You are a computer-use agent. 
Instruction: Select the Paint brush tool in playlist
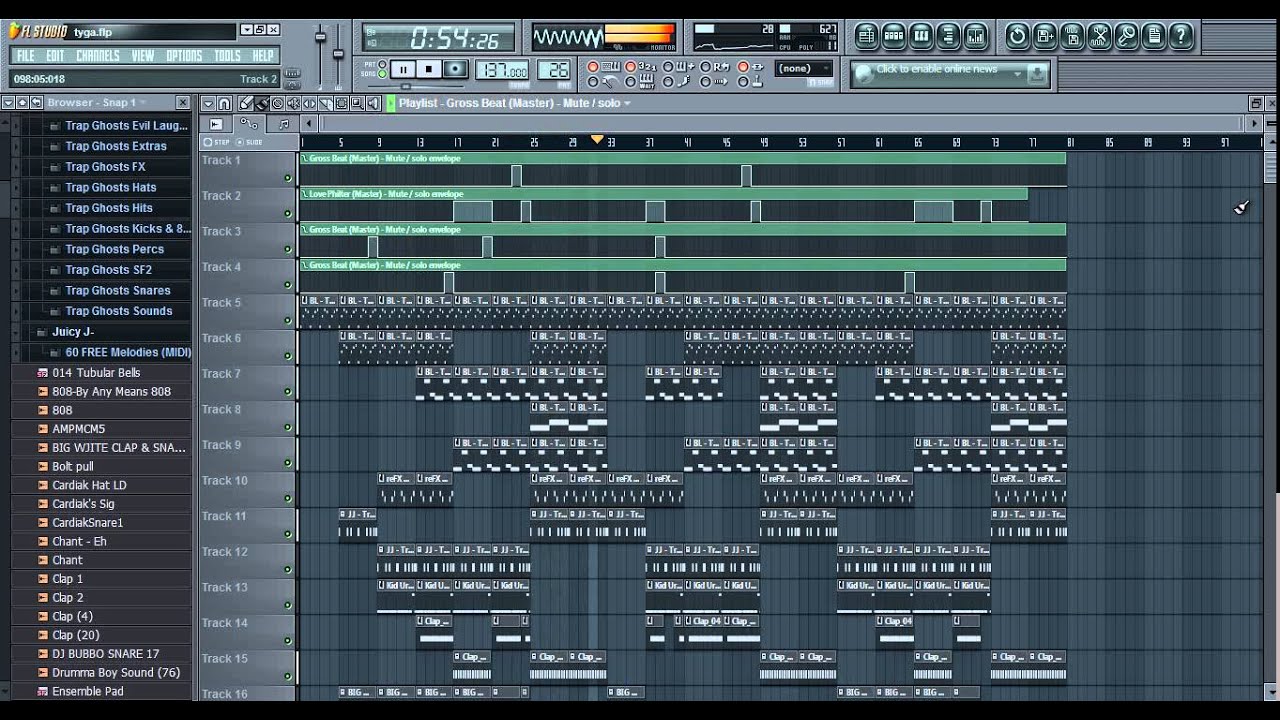pyautogui.click(x=262, y=103)
